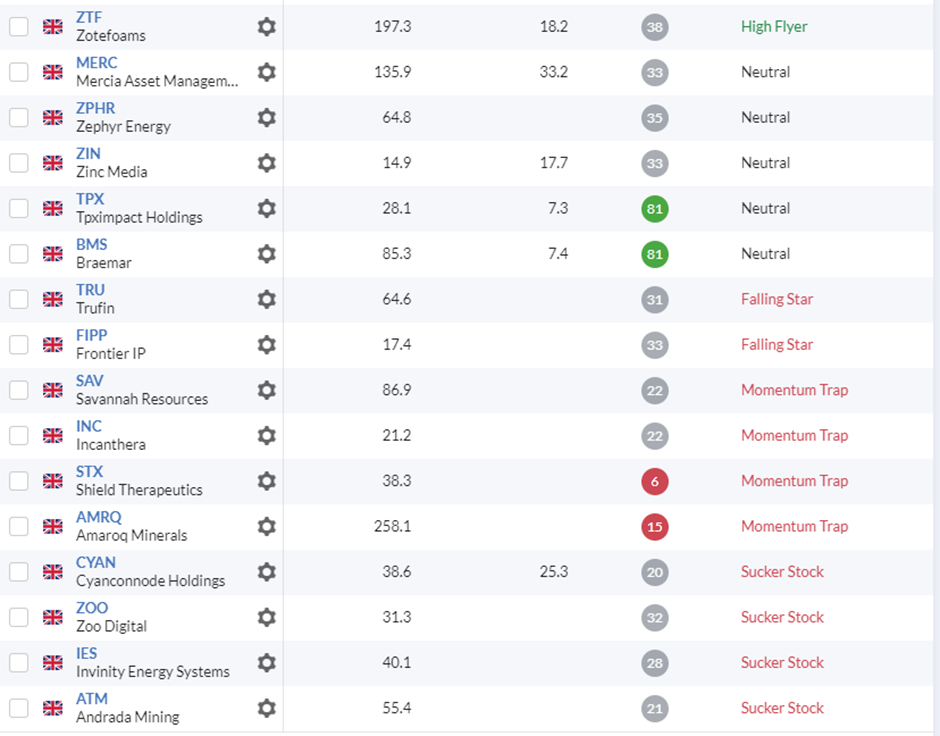Open gear settings for Cyanconnode Holdings
The image size is (940, 736).
pyautogui.click(x=267, y=572)
